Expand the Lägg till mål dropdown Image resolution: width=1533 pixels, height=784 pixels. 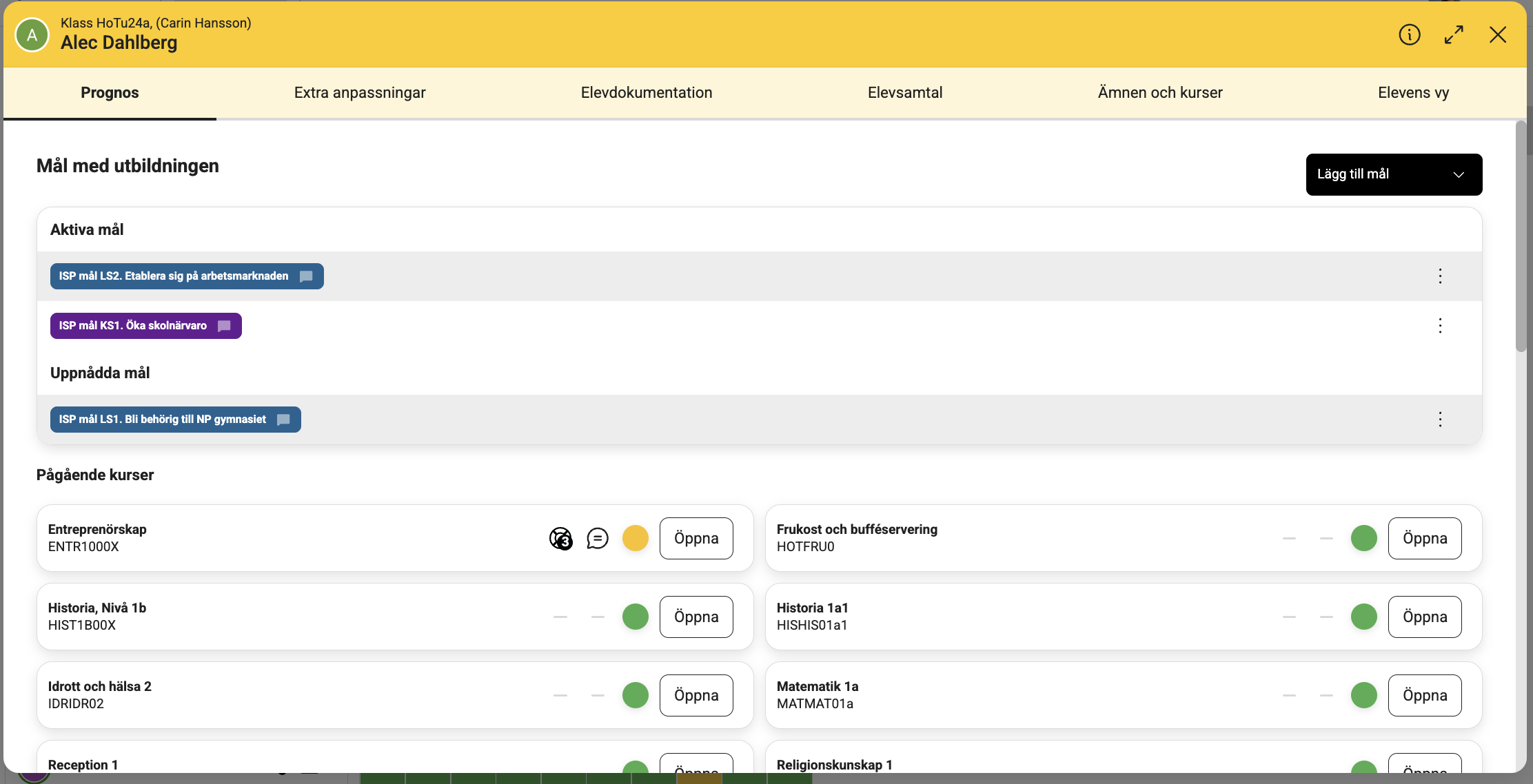(1393, 174)
